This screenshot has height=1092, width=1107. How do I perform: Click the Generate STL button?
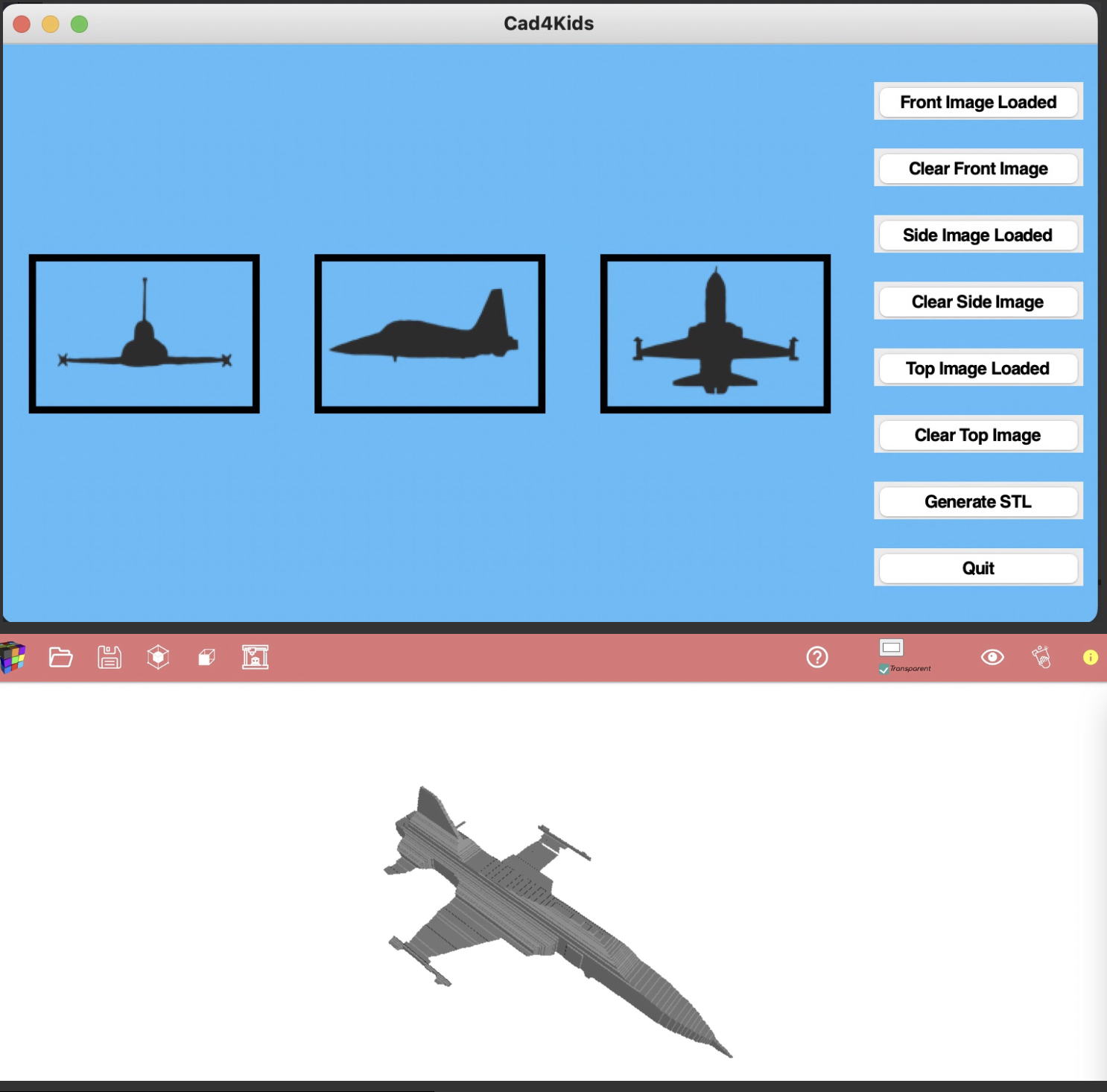click(x=977, y=502)
